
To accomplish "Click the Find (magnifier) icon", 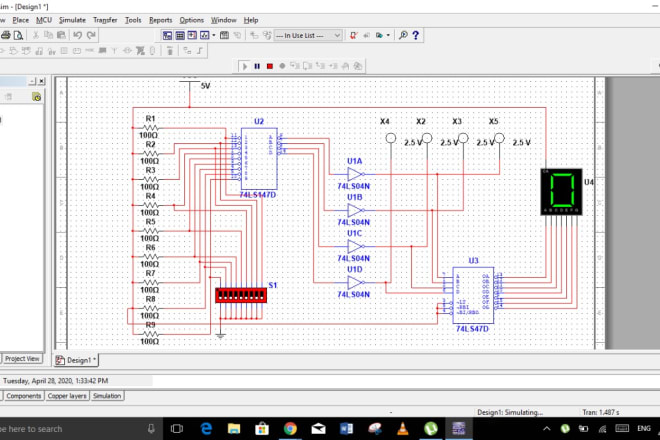I will point(403,35).
